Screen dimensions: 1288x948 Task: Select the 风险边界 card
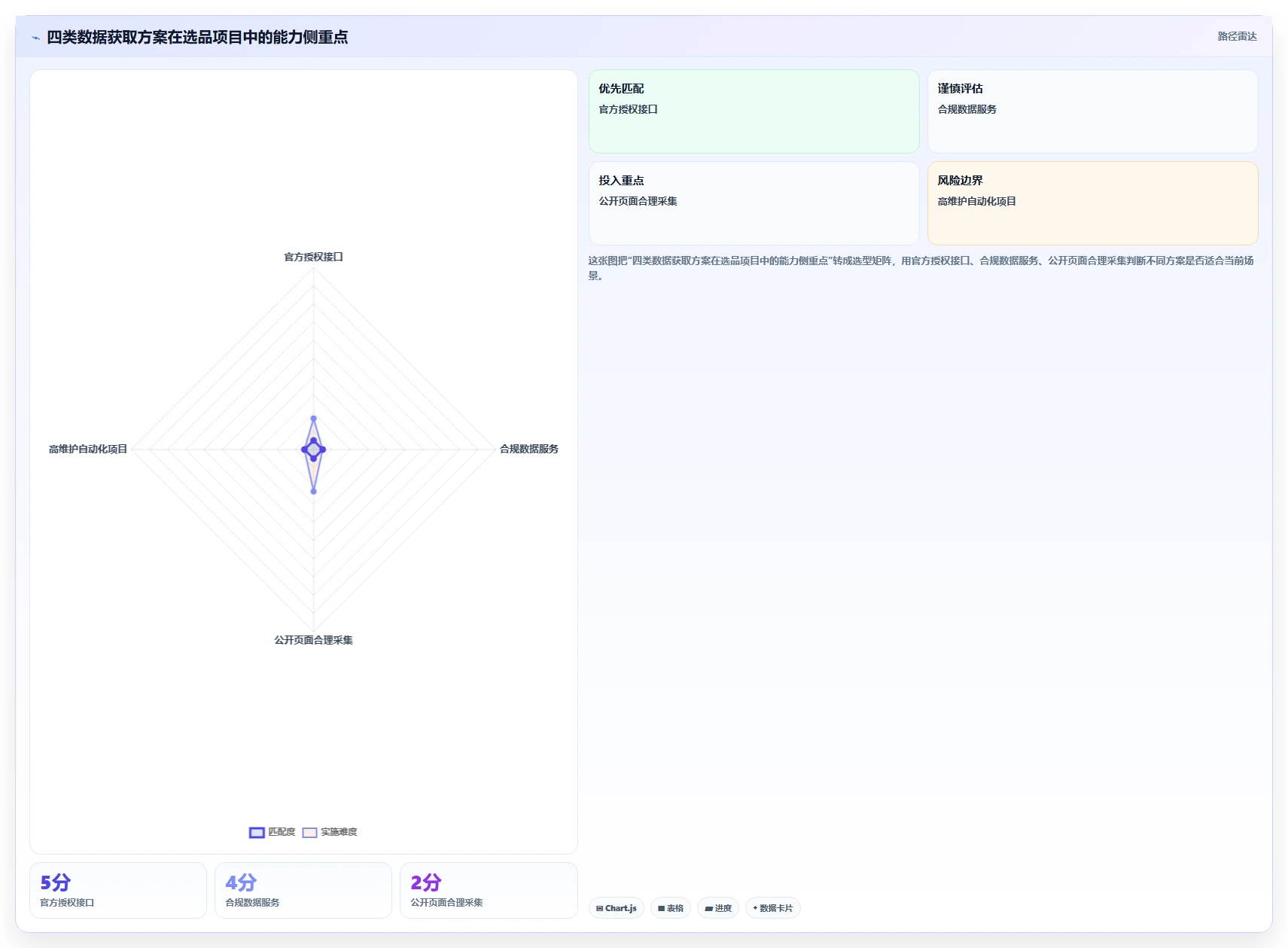[1092, 203]
